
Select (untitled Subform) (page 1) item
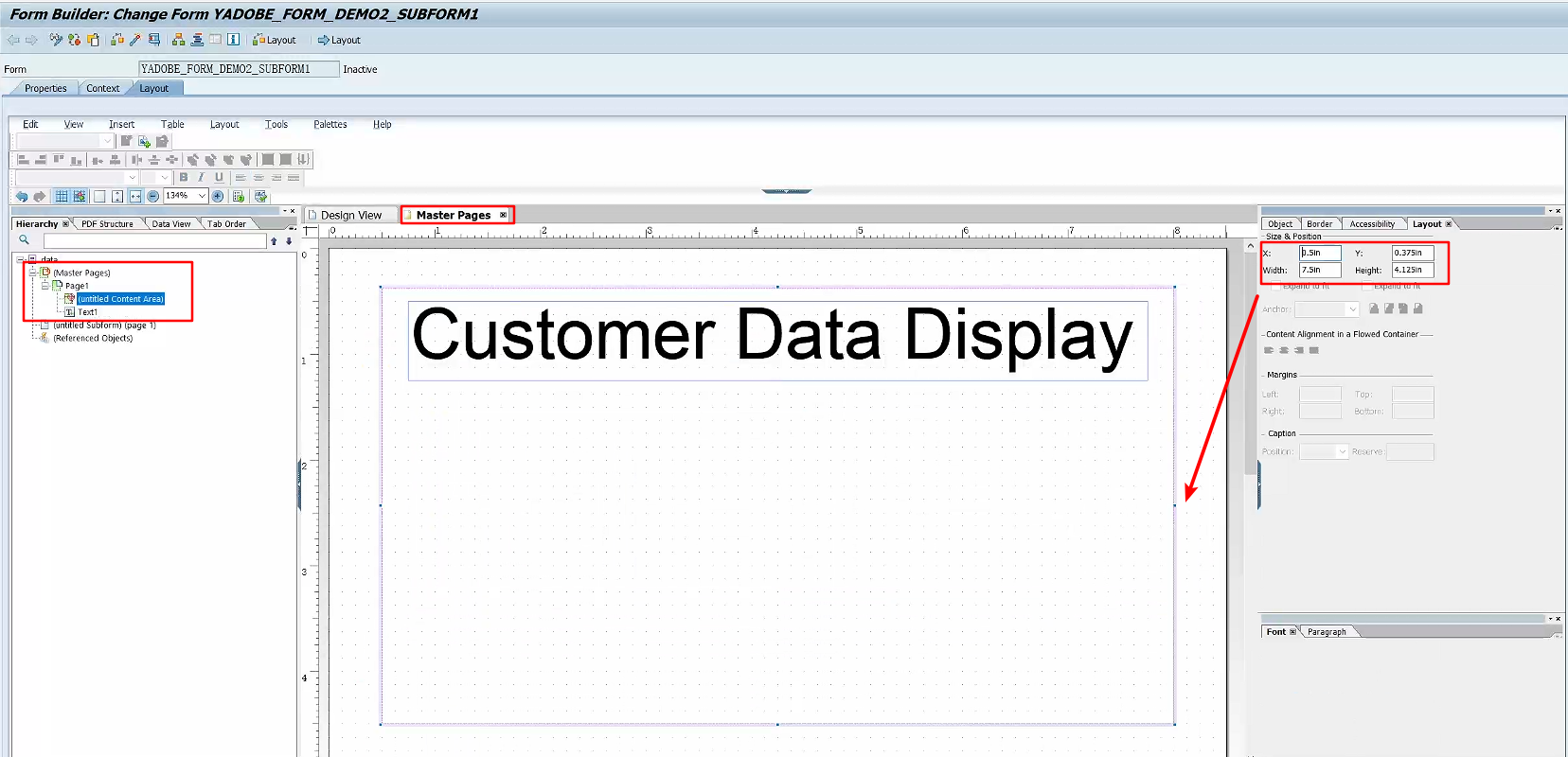click(x=104, y=325)
